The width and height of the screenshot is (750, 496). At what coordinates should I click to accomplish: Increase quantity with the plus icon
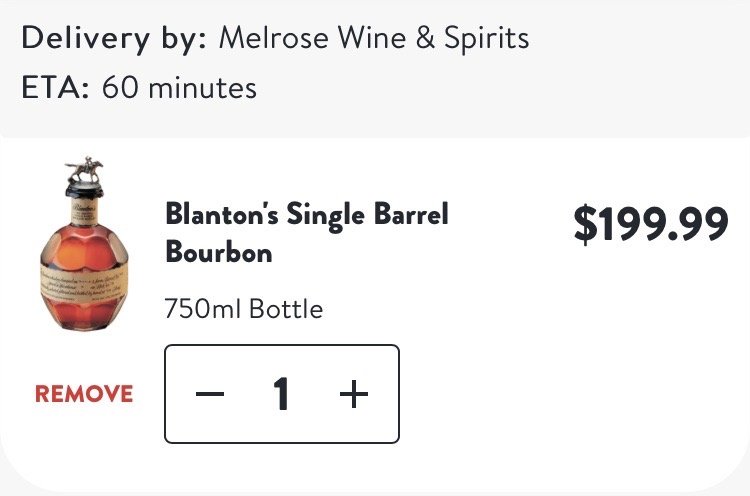coord(353,395)
